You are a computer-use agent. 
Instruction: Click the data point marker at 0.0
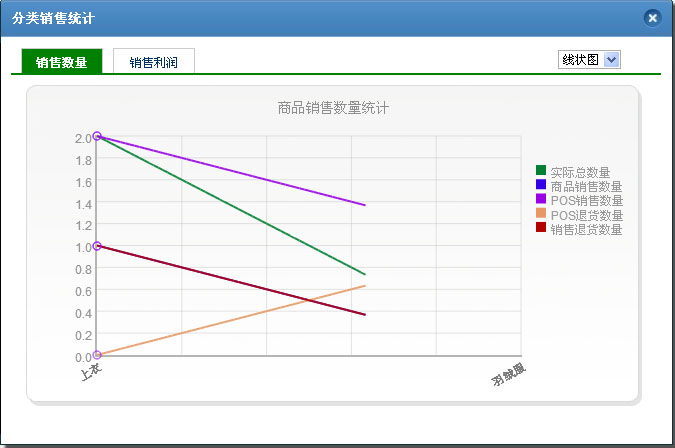[x=97, y=355]
